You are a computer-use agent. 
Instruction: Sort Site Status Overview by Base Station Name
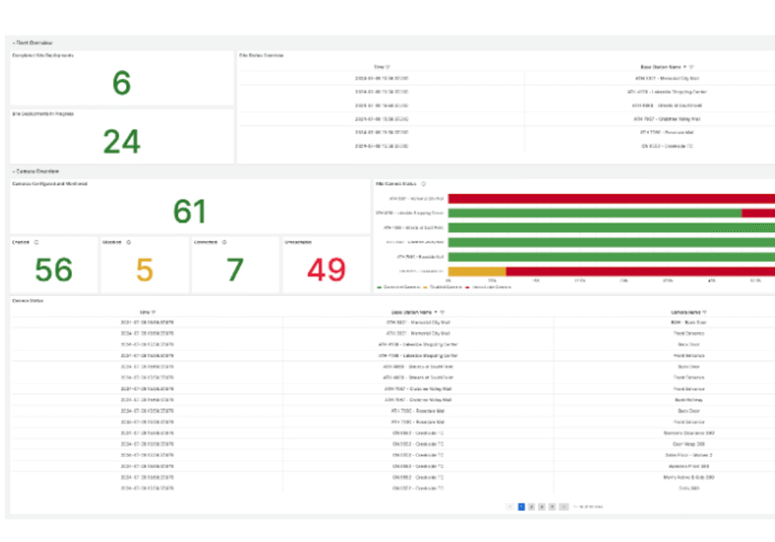[x=660, y=67]
